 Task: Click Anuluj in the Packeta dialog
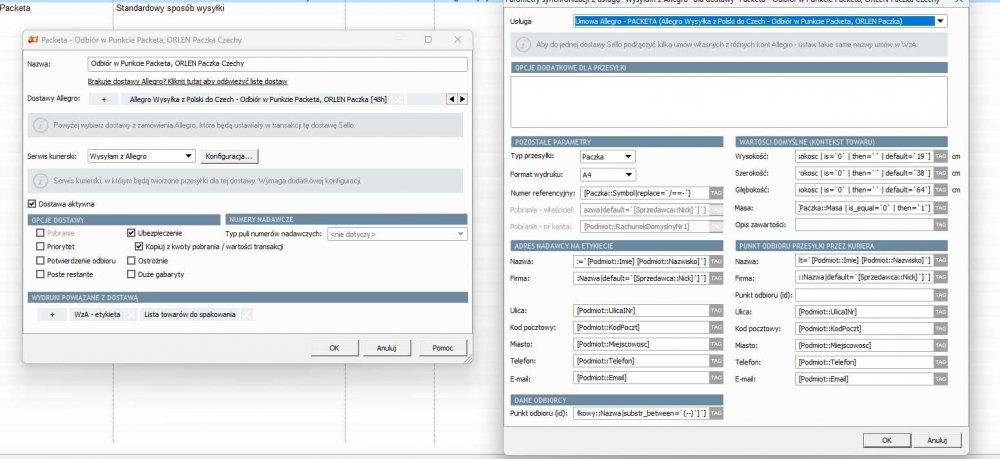386,348
